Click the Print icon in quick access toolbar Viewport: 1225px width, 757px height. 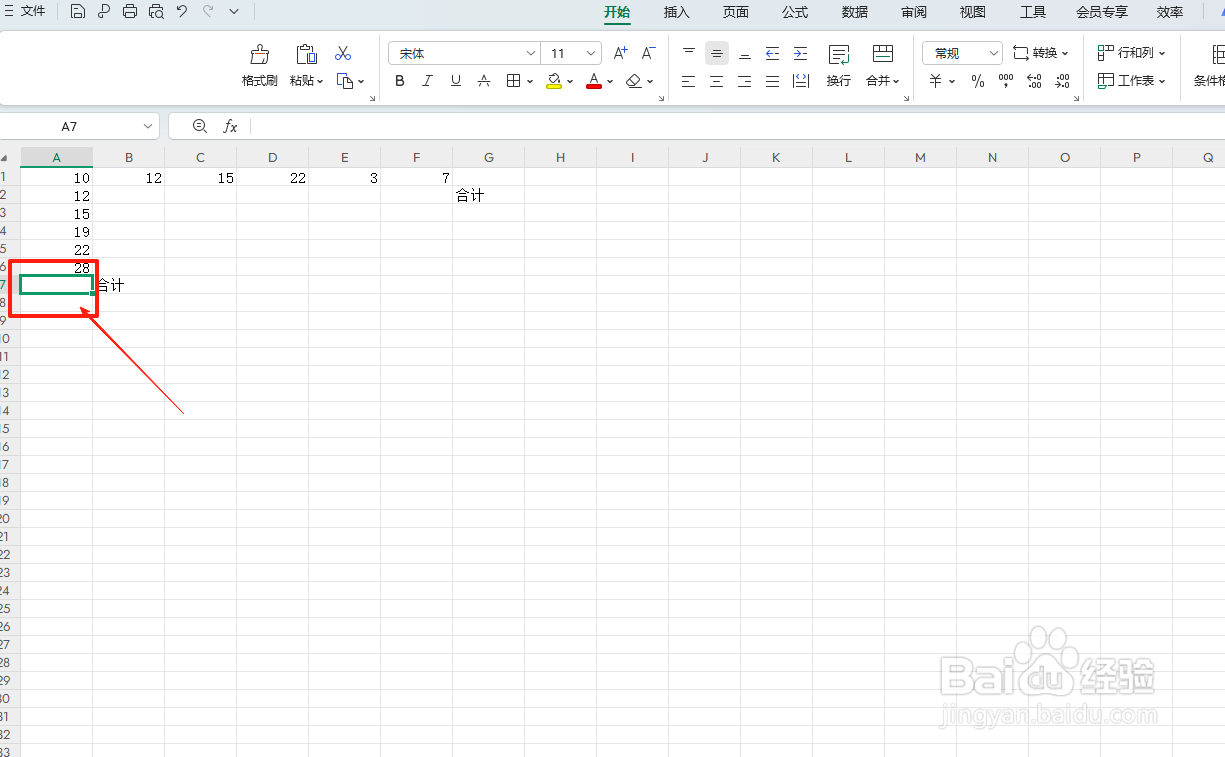[130, 12]
